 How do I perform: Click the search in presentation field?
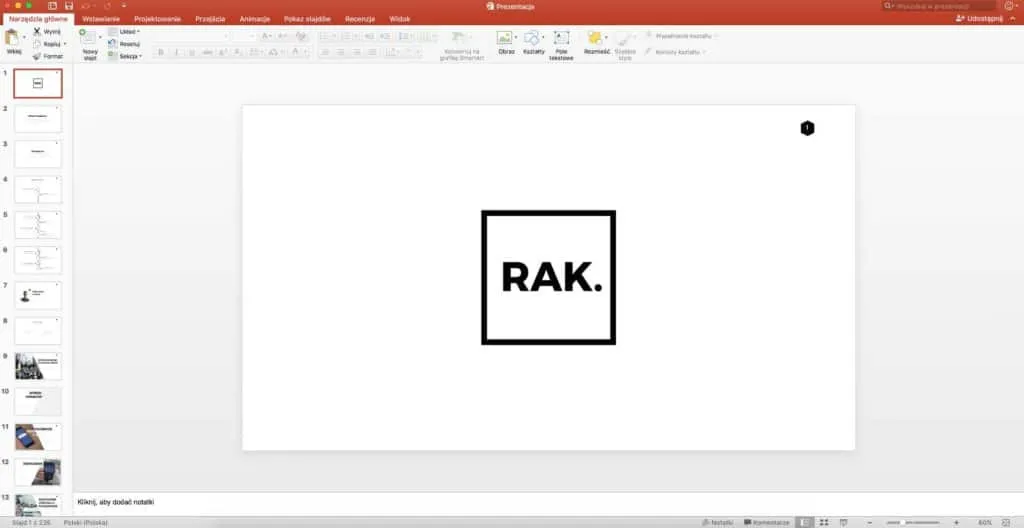pos(938,5)
